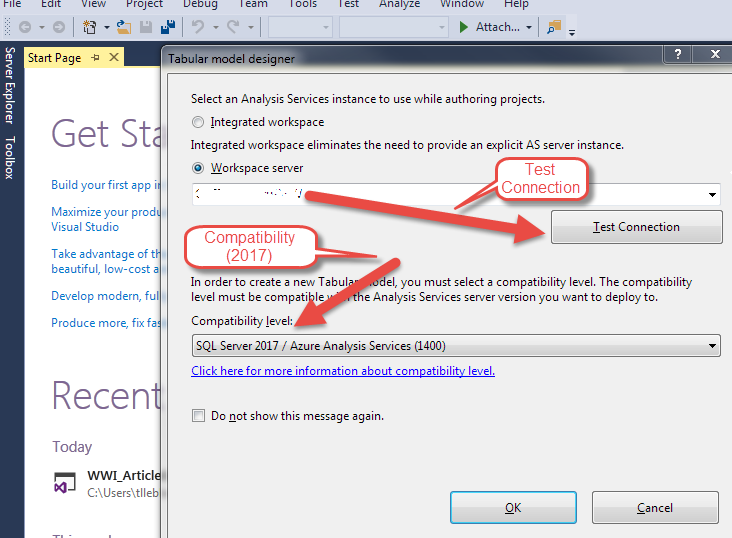Viewport: 732px width, 538px height.
Task: Open the Help menu
Action: pos(516,4)
